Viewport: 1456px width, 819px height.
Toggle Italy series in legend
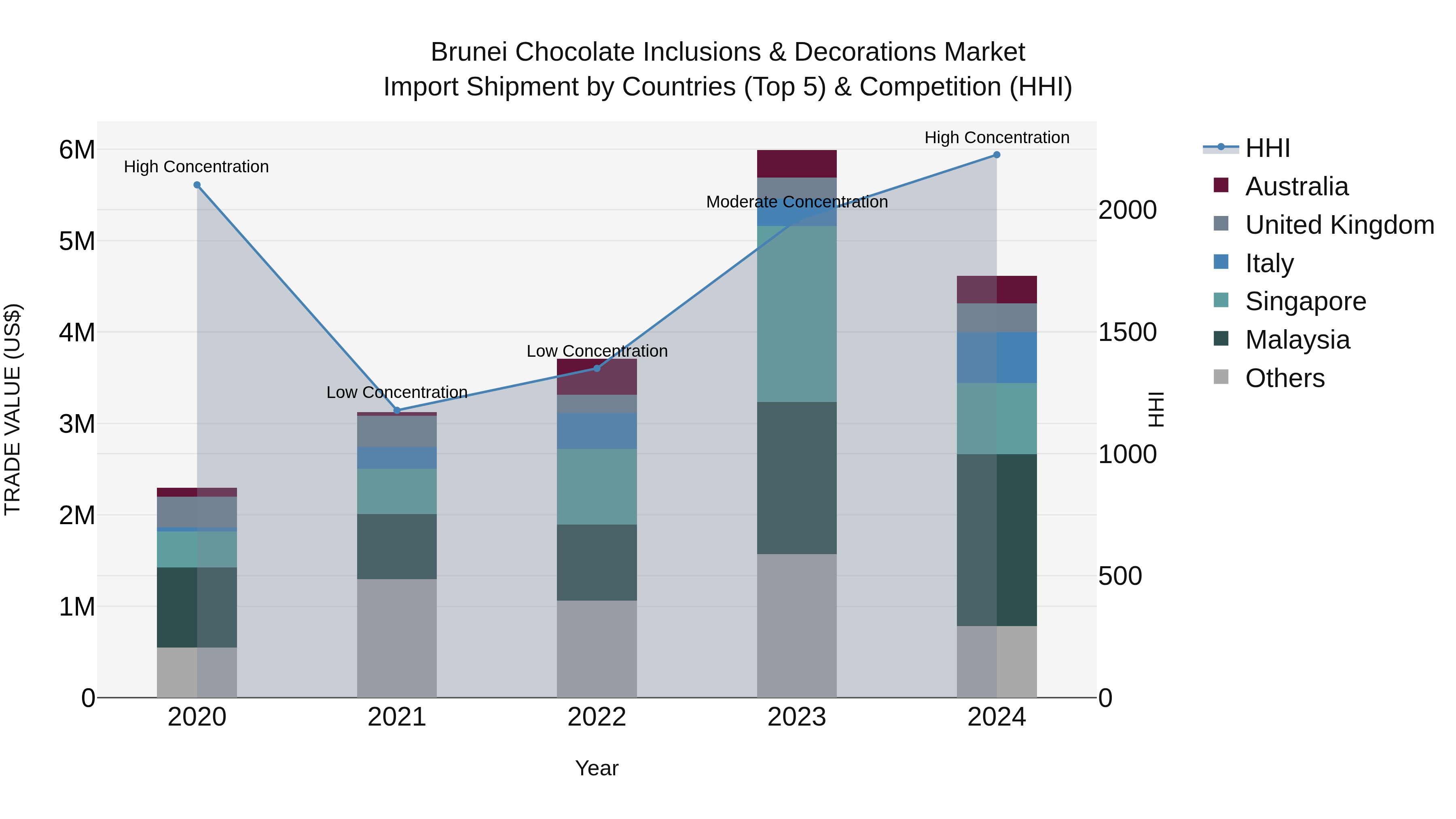[x=1253, y=263]
